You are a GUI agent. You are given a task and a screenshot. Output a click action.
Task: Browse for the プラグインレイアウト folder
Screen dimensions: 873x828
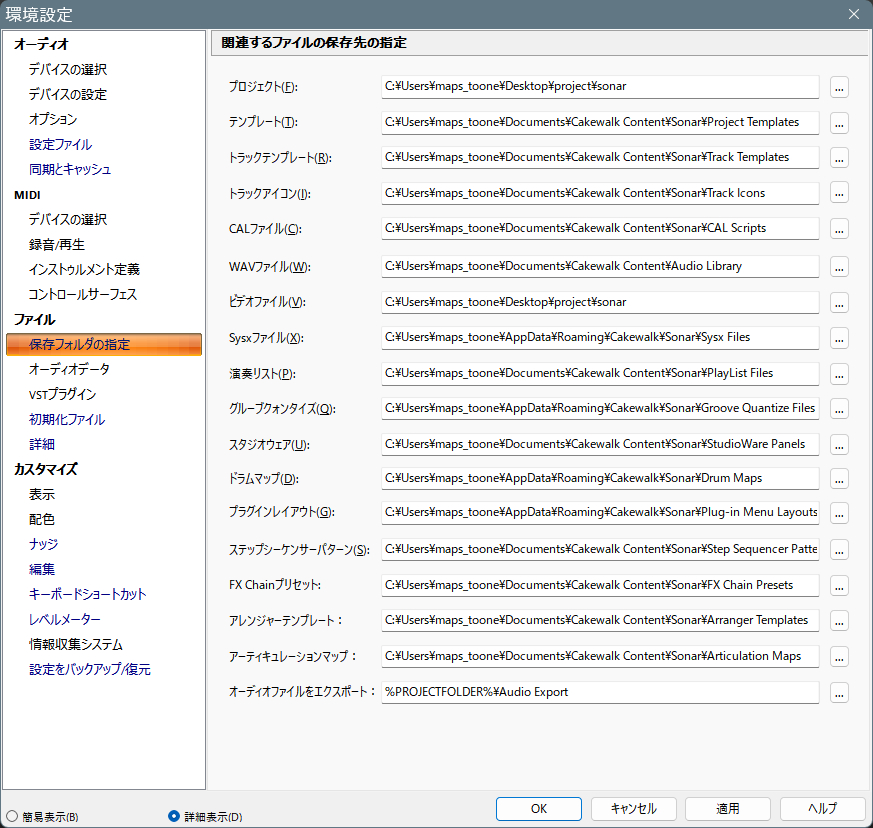tap(839, 513)
